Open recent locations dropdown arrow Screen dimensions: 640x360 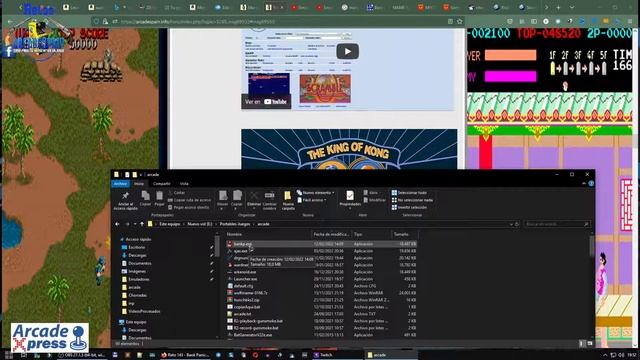(x=135, y=224)
